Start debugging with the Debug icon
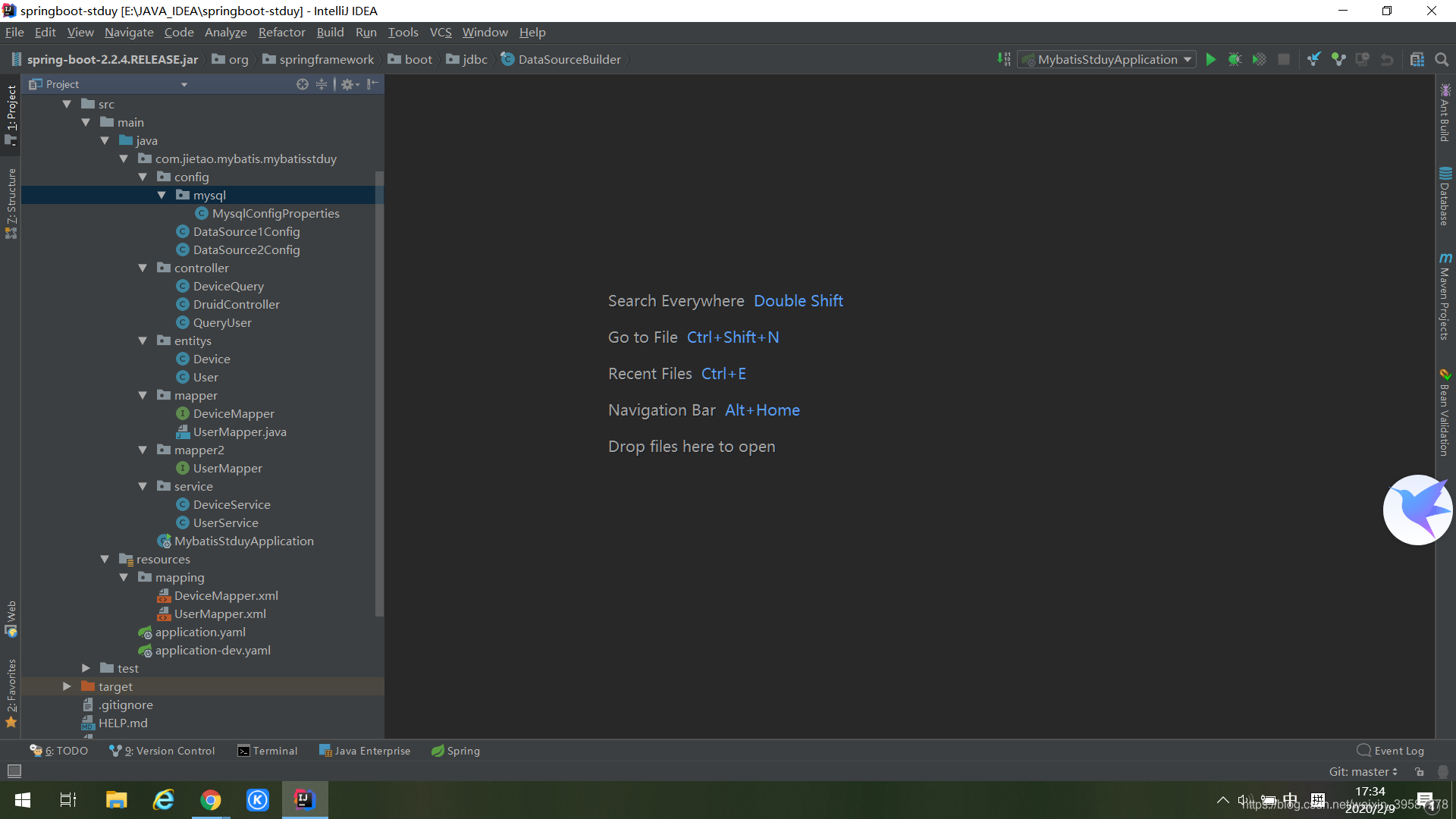The height and width of the screenshot is (819, 1456). click(1235, 59)
